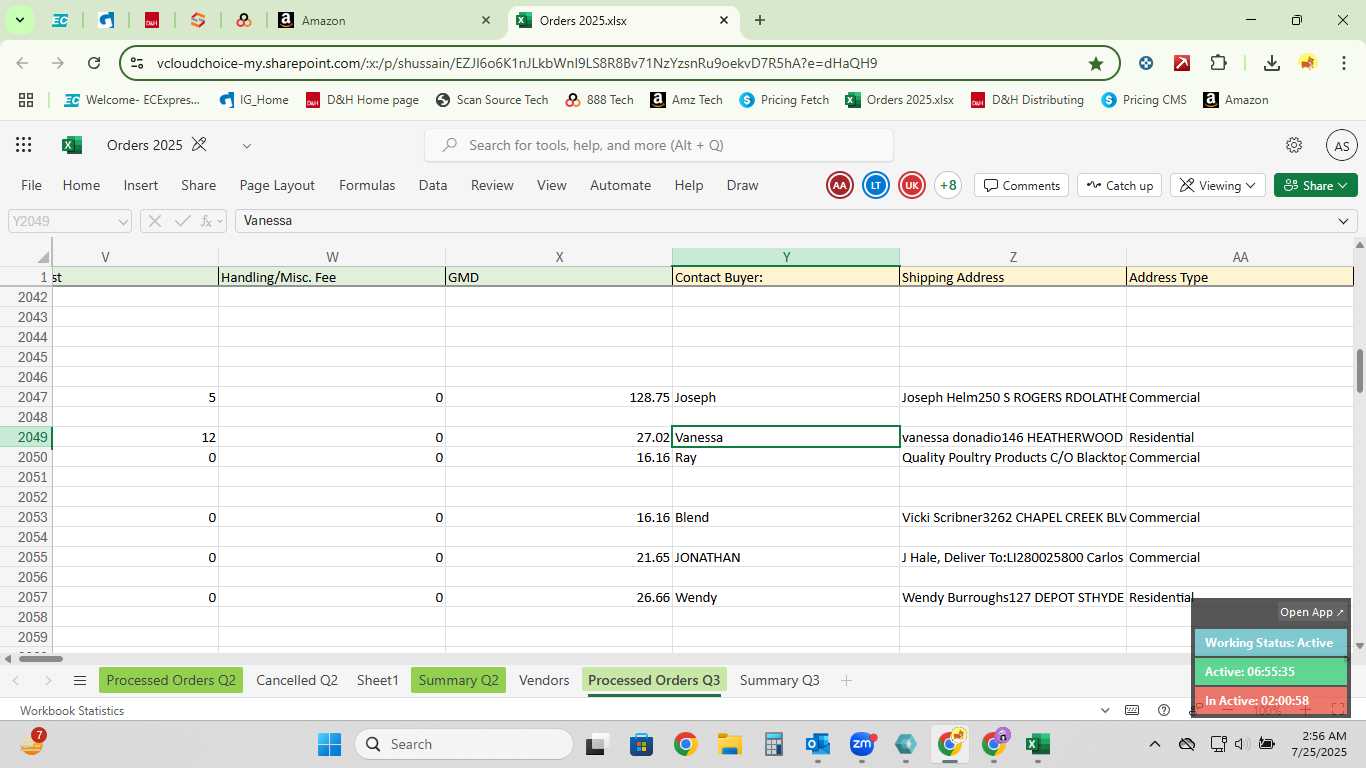Switch to the Home ribbon tab
This screenshot has height=768, width=1366.
pyautogui.click(x=81, y=185)
